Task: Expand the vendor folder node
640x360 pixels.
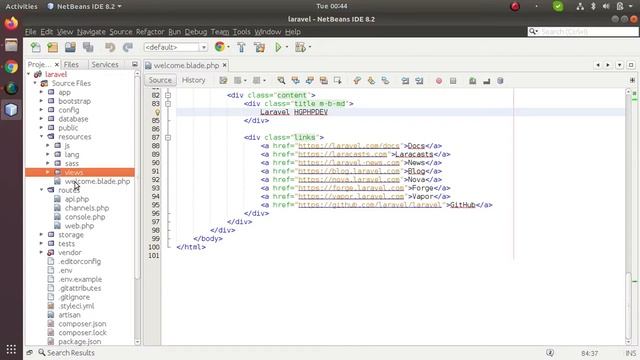Action: click(x=41, y=252)
